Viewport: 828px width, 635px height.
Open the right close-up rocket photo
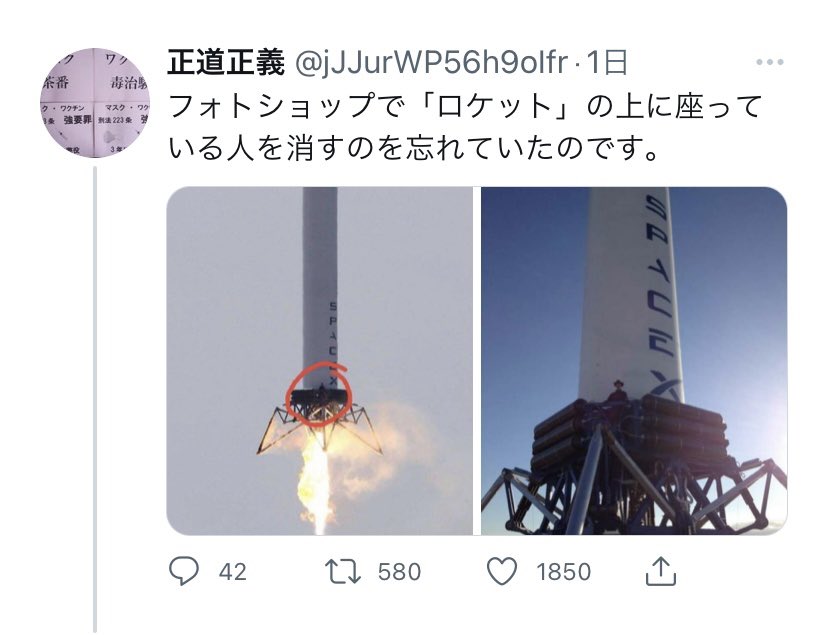(x=634, y=361)
